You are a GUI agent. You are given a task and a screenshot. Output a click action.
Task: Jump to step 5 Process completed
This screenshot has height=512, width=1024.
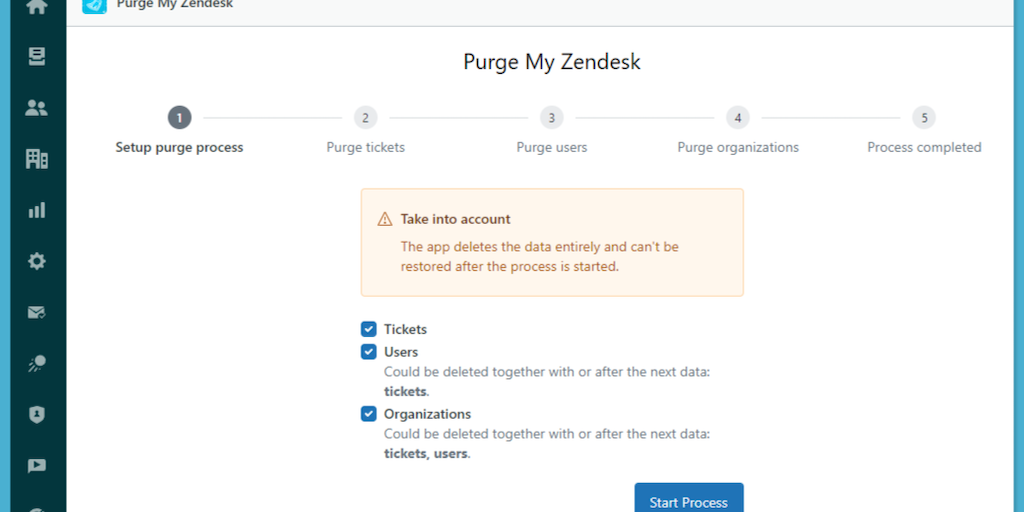pos(924,118)
